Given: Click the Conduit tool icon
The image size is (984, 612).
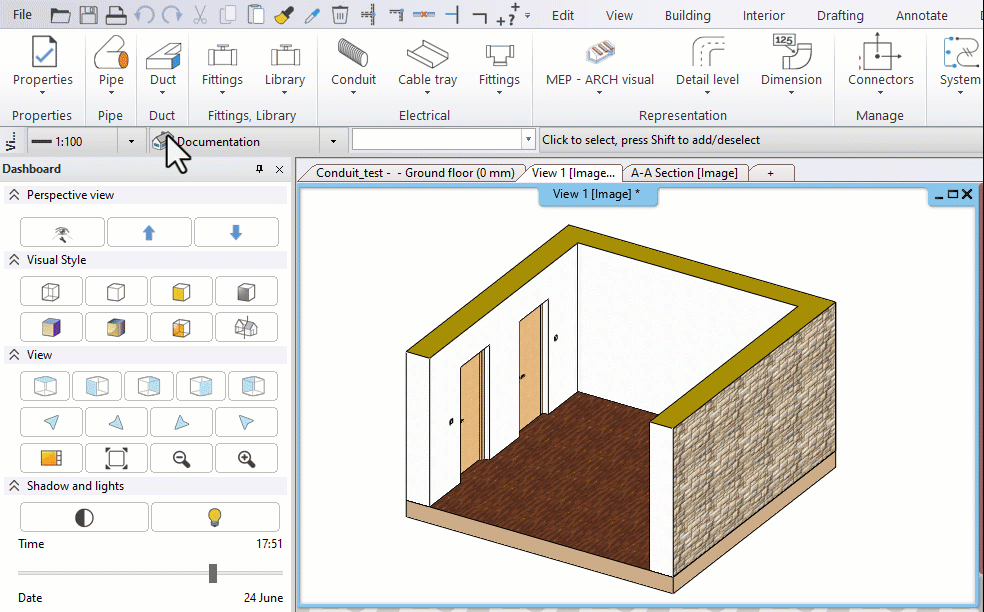Looking at the screenshot, I should (353, 55).
